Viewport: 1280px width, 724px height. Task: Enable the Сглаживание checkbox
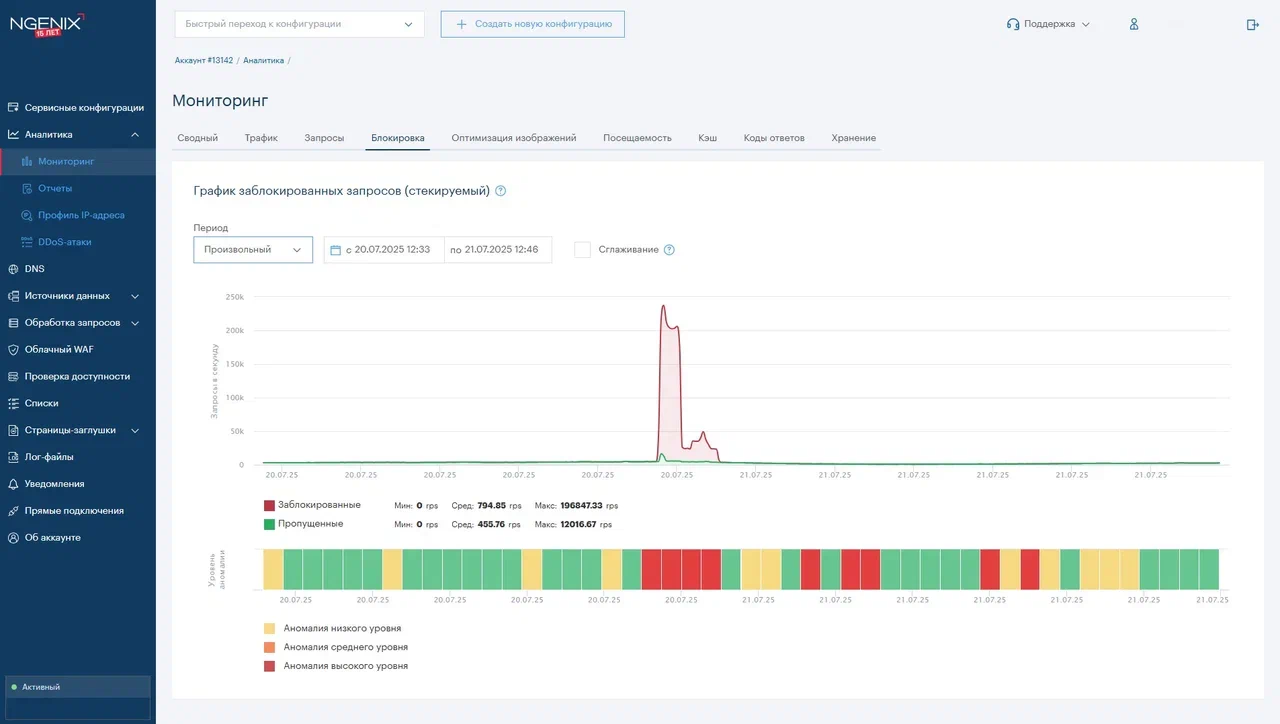[582, 250]
